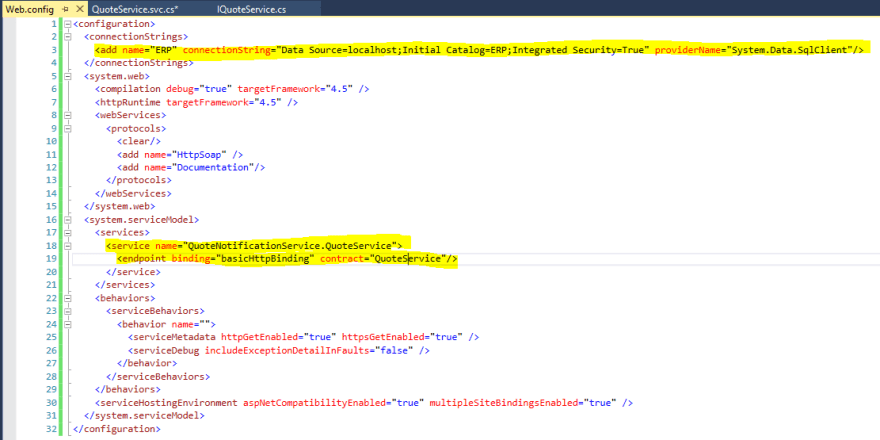Screen dimensions: 880x440
Task: Click the closing behavior tag on line 27
Action: (146, 363)
